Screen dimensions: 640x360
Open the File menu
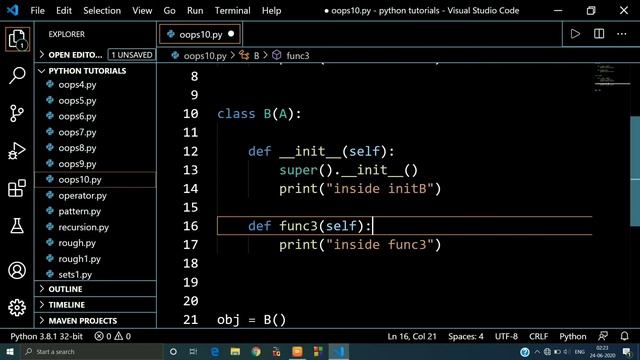38,11
